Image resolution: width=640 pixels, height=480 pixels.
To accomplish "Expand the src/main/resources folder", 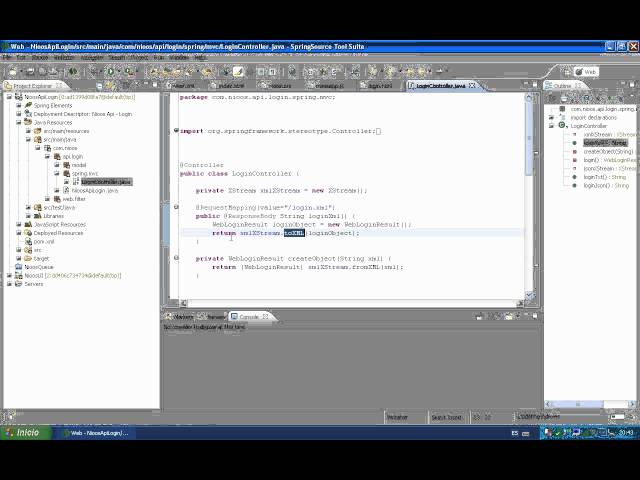I will point(28,131).
